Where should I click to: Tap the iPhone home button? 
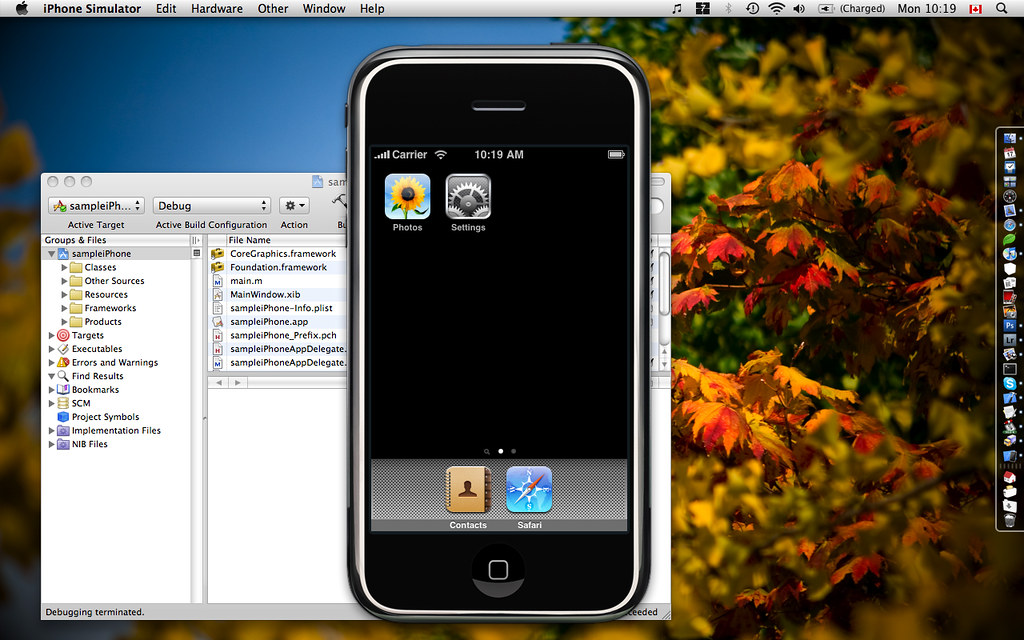click(x=498, y=570)
